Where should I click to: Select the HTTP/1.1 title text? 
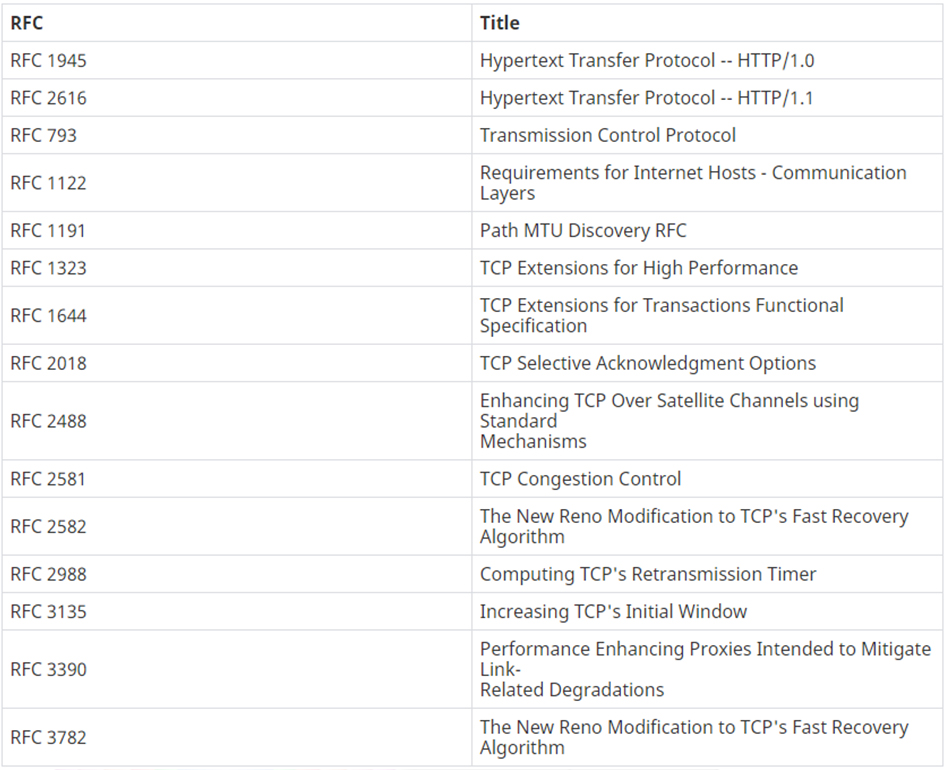[x=647, y=98]
